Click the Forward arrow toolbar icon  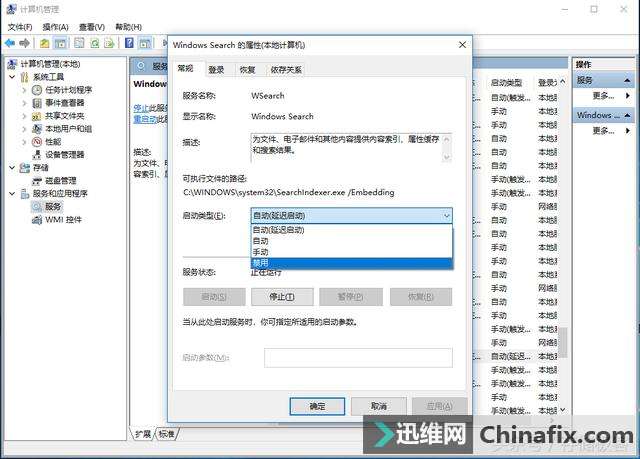click(x=24, y=43)
